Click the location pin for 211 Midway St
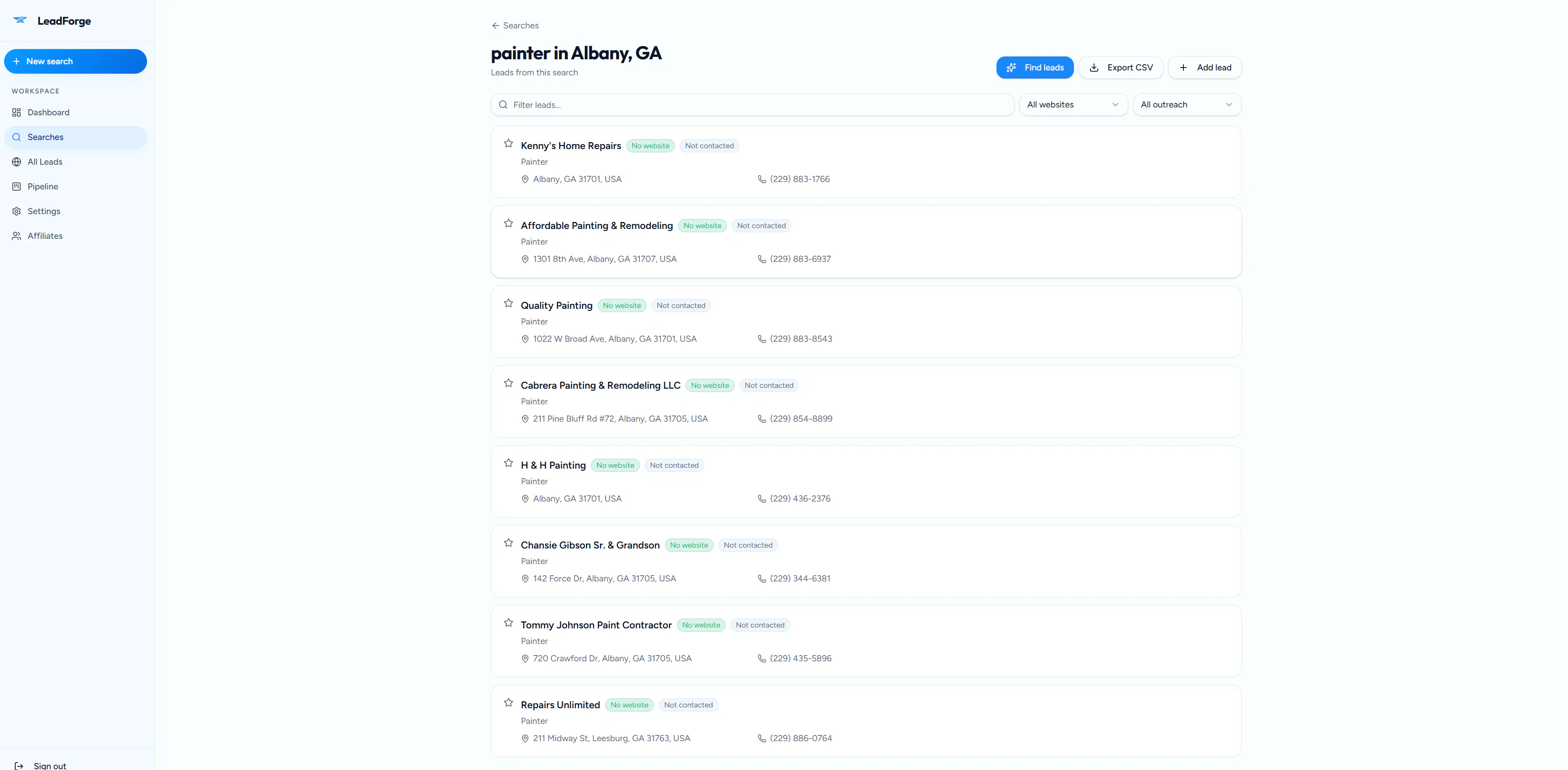Image resolution: width=1568 pixels, height=770 pixels. point(525,738)
